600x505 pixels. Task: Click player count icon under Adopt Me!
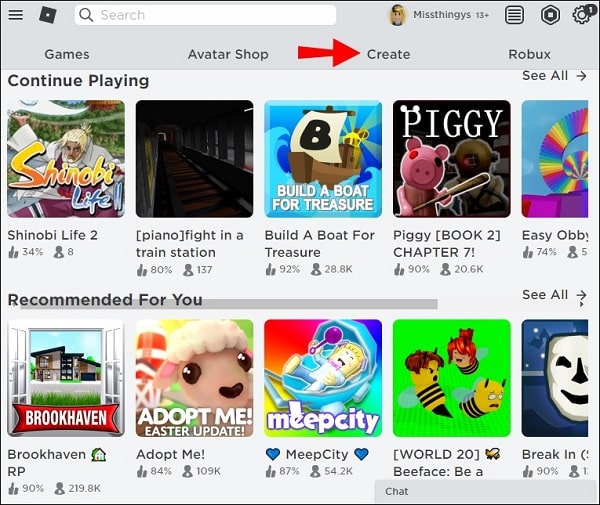point(188,471)
